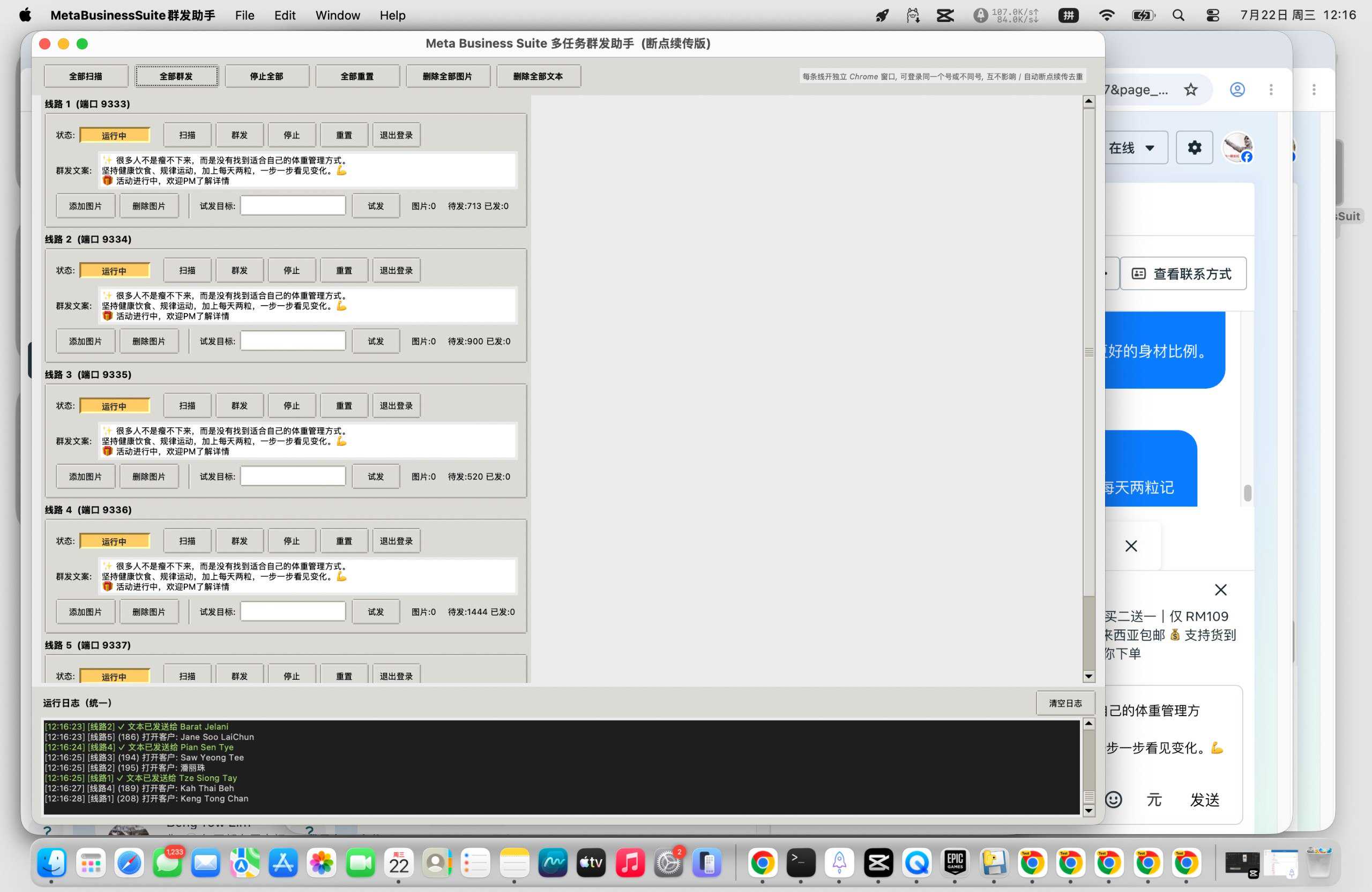Stop all lines with 停止全部
The image size is (1372, 892).
[267, 76]
